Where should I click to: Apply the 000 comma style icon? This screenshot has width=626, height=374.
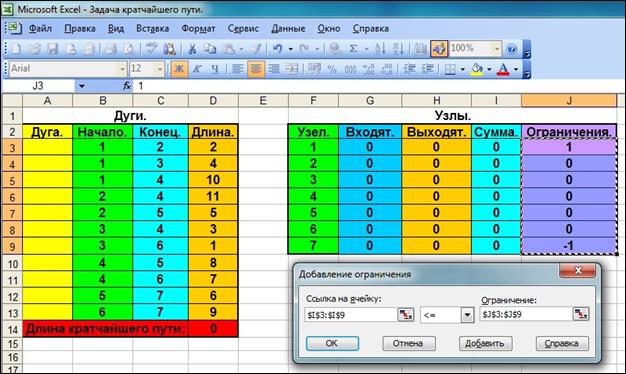(x=350, y=69)
